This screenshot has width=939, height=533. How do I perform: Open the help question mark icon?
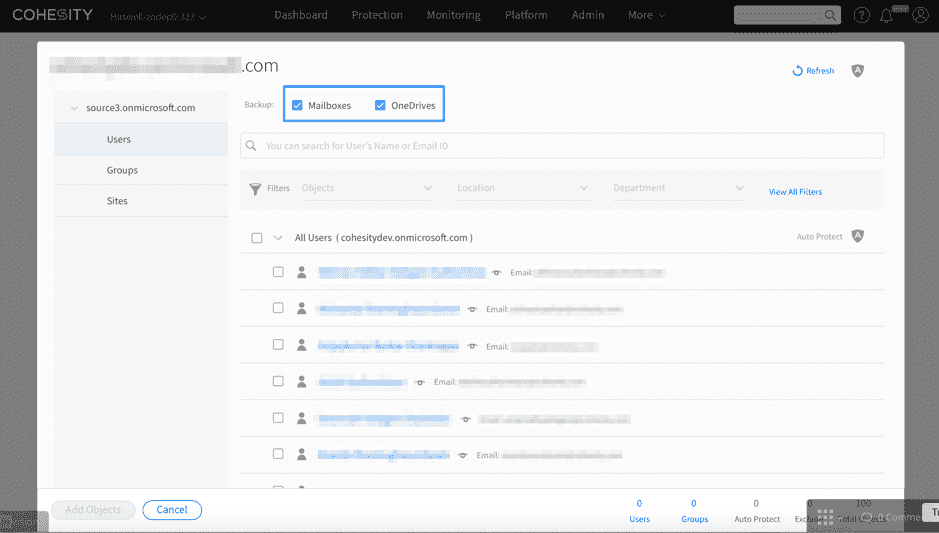click(861, 16)
